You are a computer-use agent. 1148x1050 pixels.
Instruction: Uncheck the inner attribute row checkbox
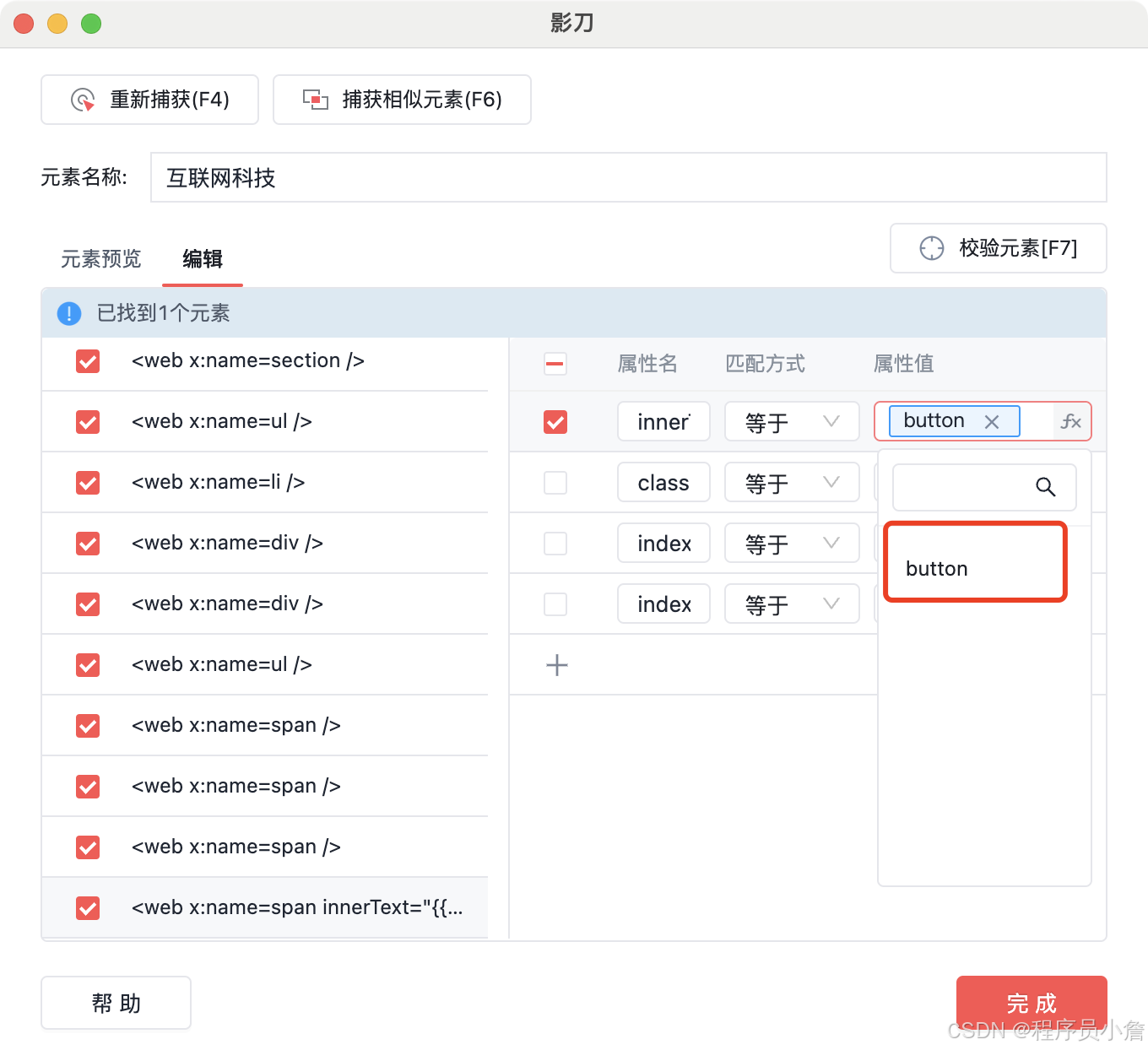pyautogui.click(x=555, y=422)
